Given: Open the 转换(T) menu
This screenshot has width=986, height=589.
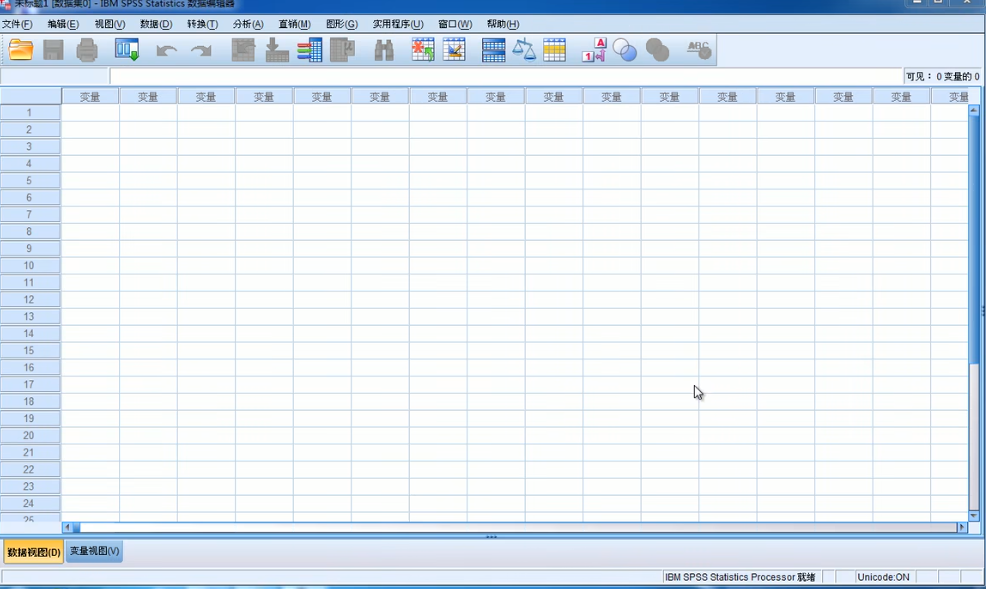Looking at the screenshot, I should (x=202, y=24).
